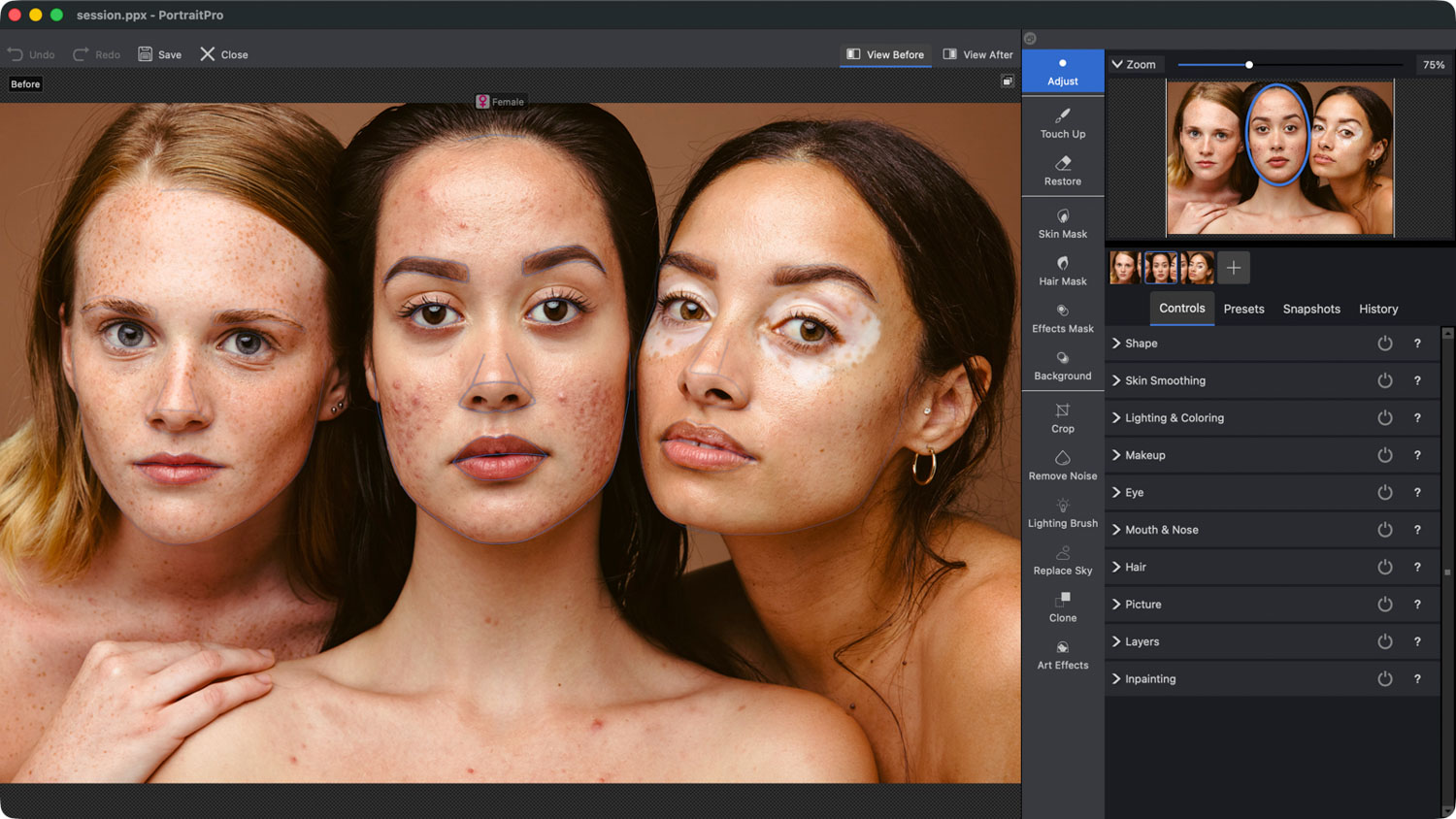Screen dimensions: 1456x819
Task: Click the 75% zoom value field
Action: click(1434, 65)
